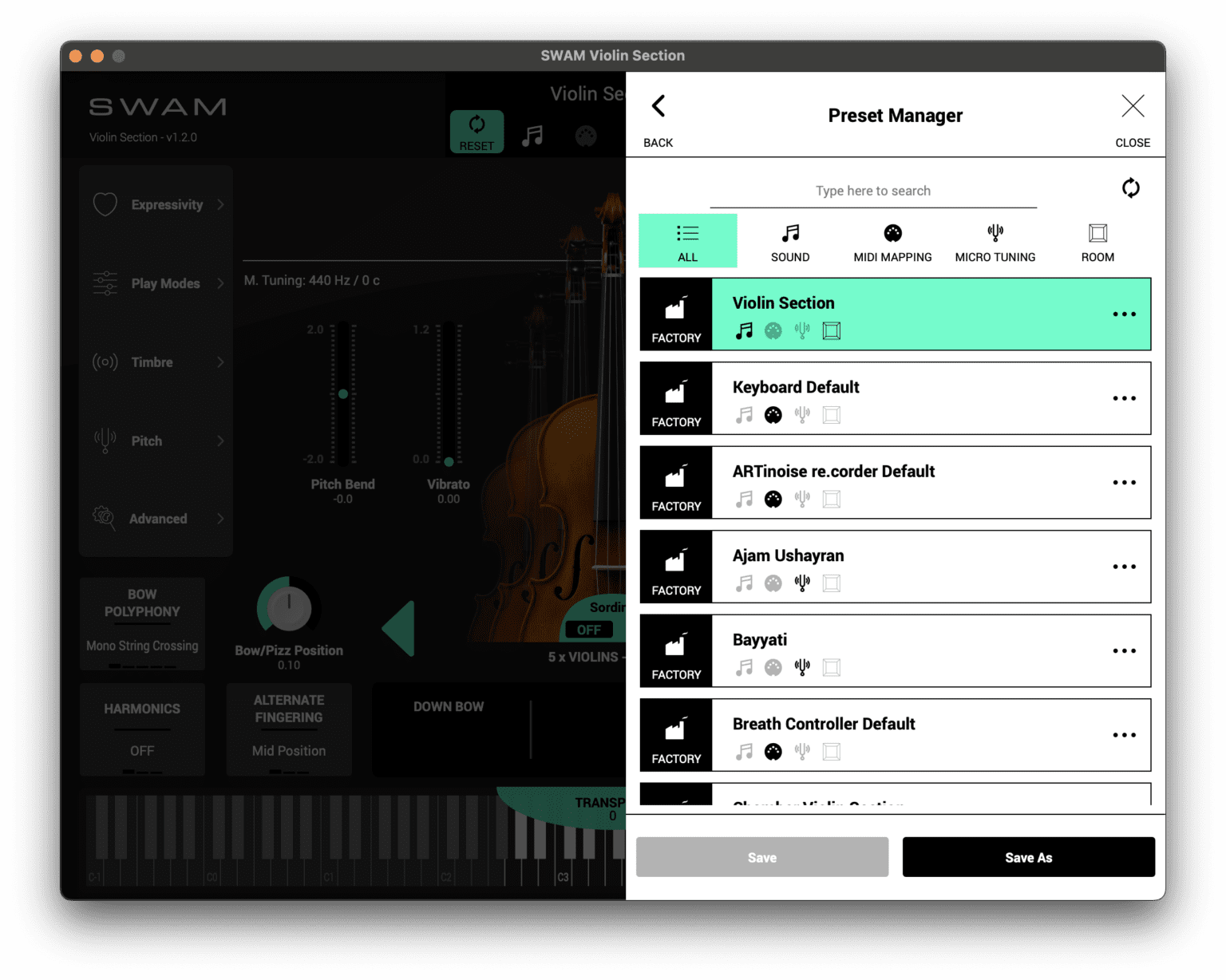Click the preset search field
Screen dimensions: 1226x980
coord(873,191)
